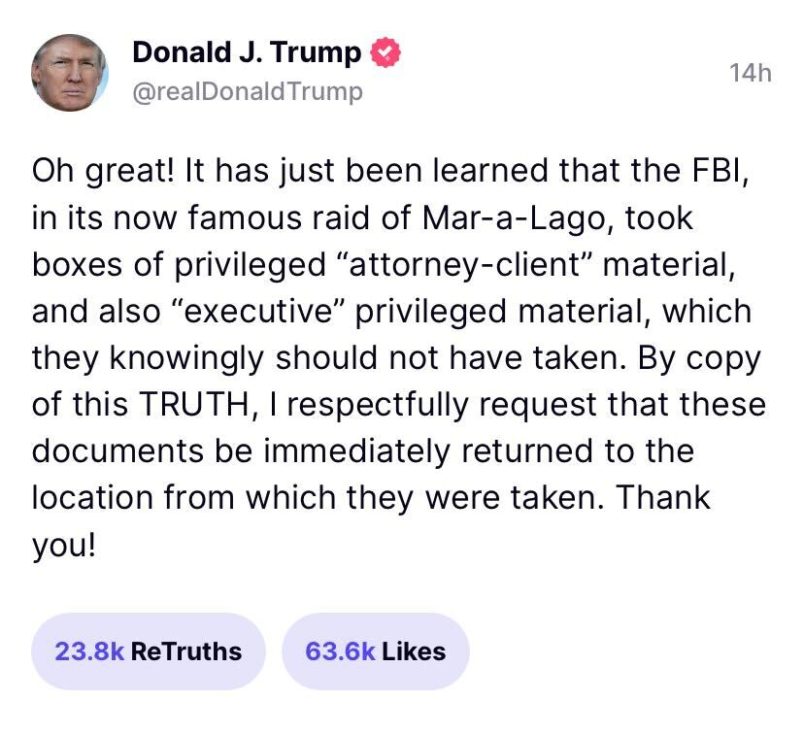Click the 63.6k count number
The image size is (804, 734).
pos(341,651)
